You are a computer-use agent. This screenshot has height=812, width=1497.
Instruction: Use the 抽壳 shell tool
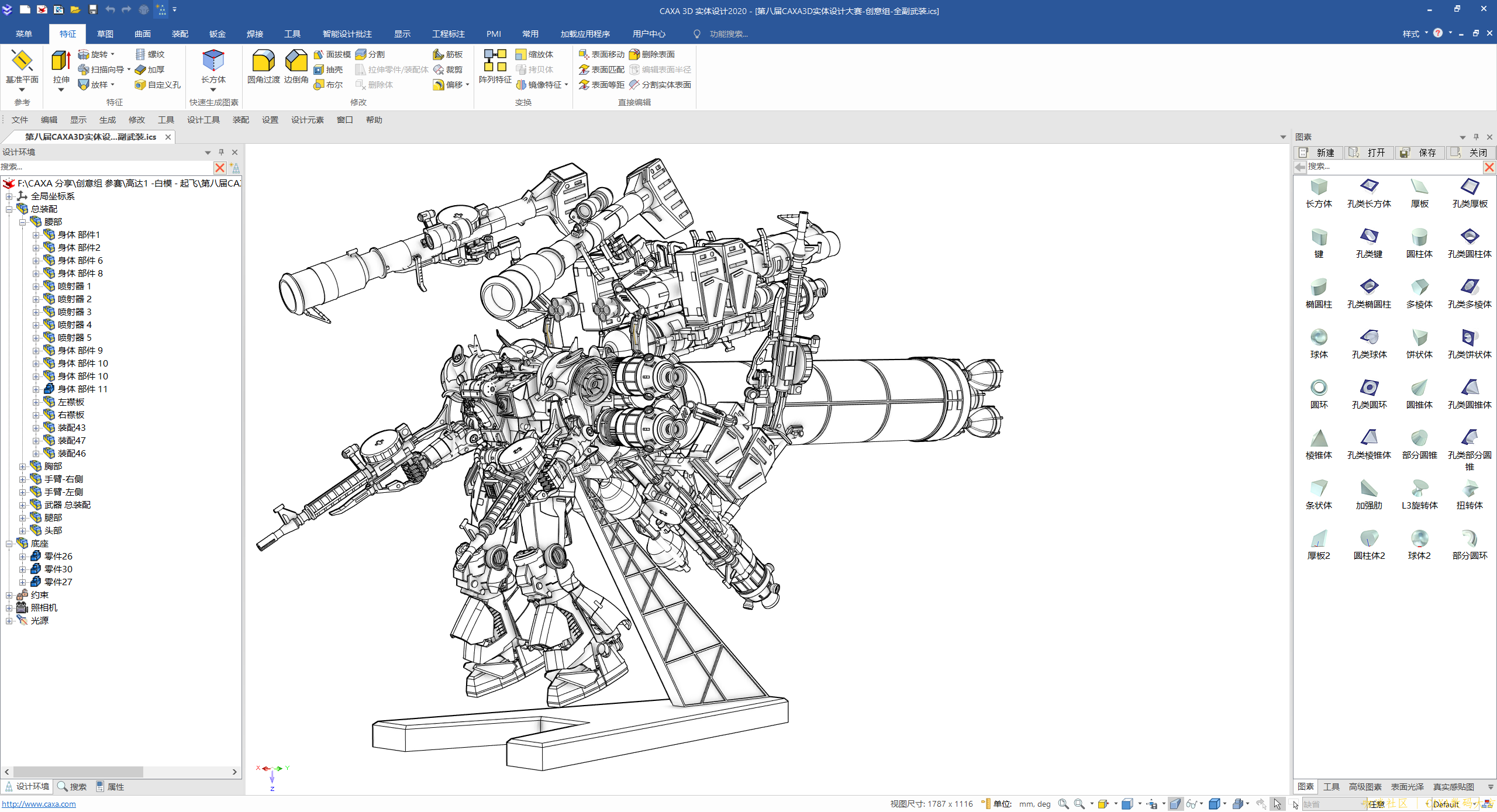click(329, 70)
